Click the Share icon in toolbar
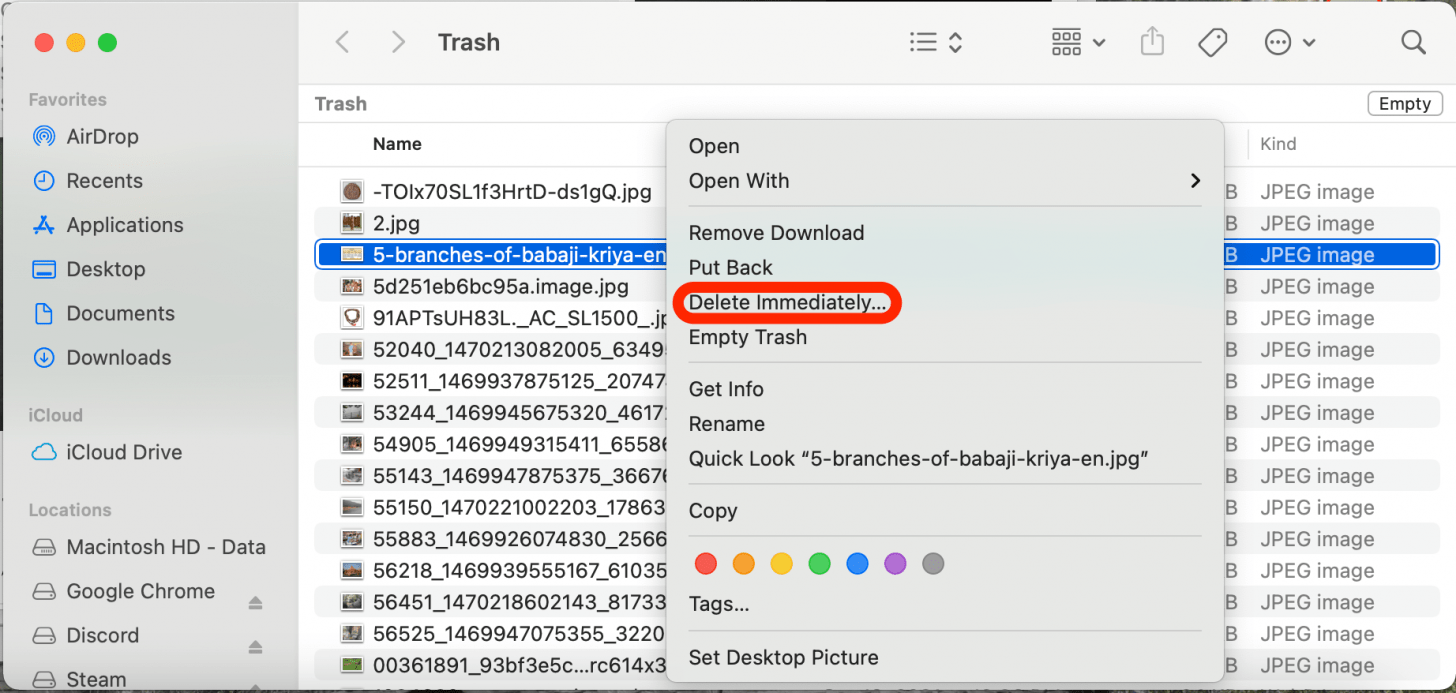The width and height of the screenshot is (1456, 693). click(x=1152, y=42)
